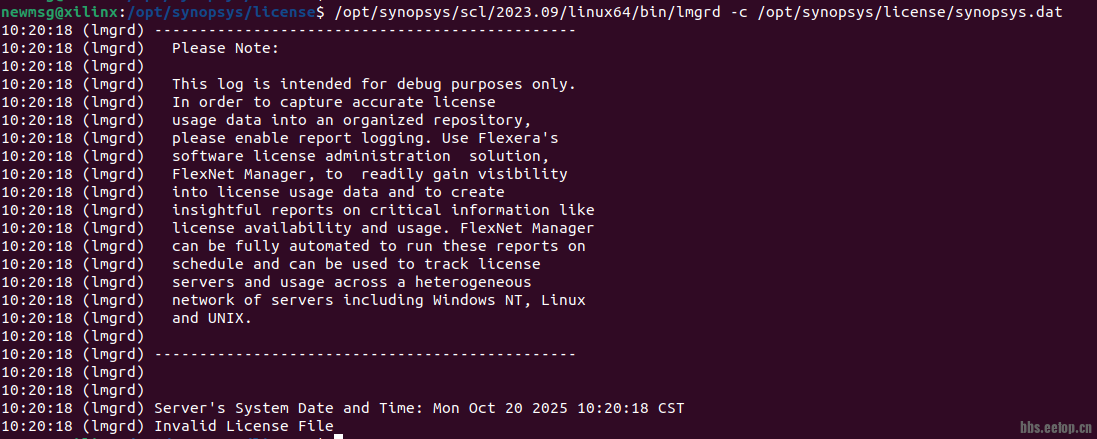Click "software license administration solution" line
This screenshot has height=439, width=1097.
click(360, 156)
